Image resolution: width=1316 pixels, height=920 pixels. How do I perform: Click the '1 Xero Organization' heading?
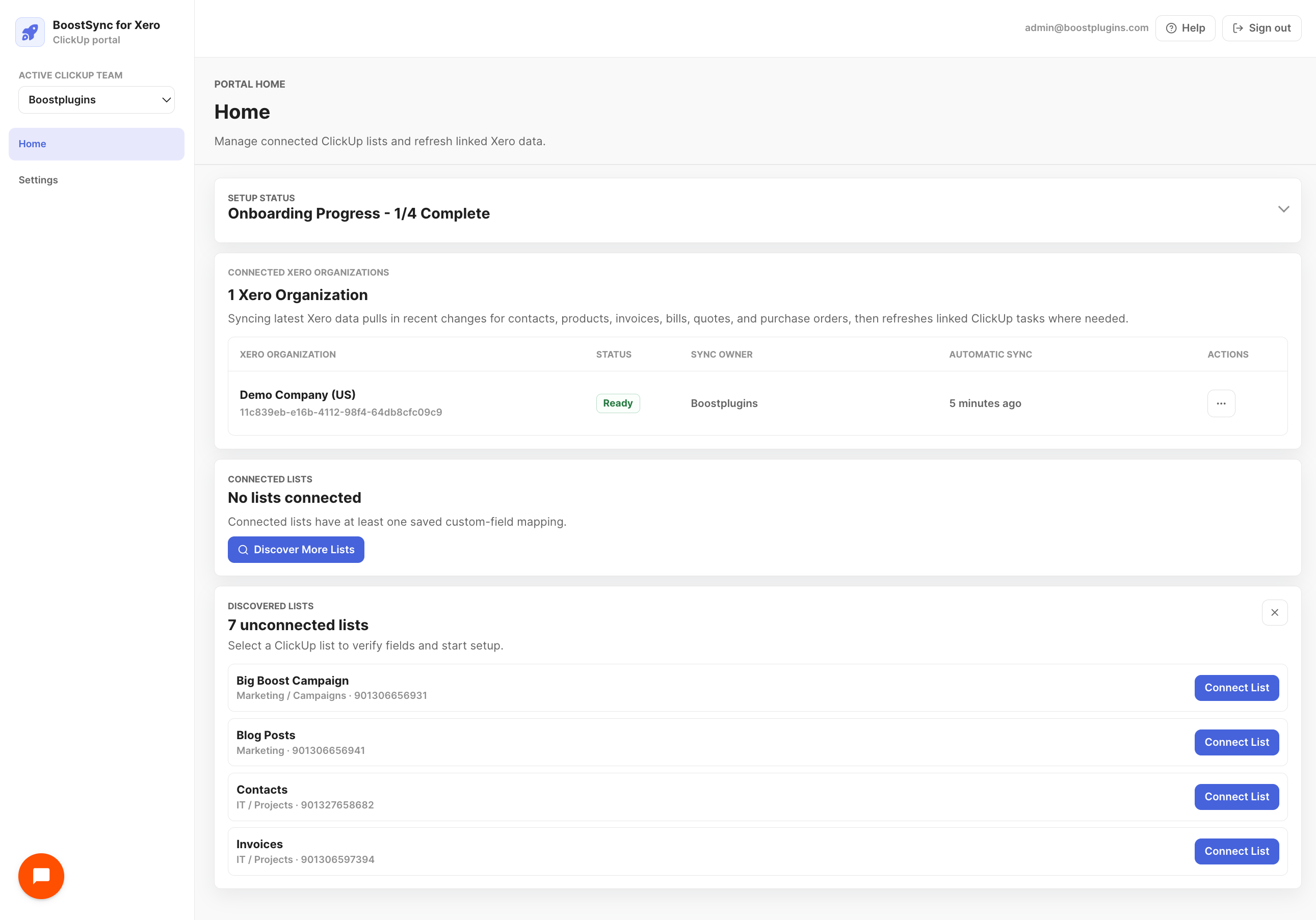point(298,295)
